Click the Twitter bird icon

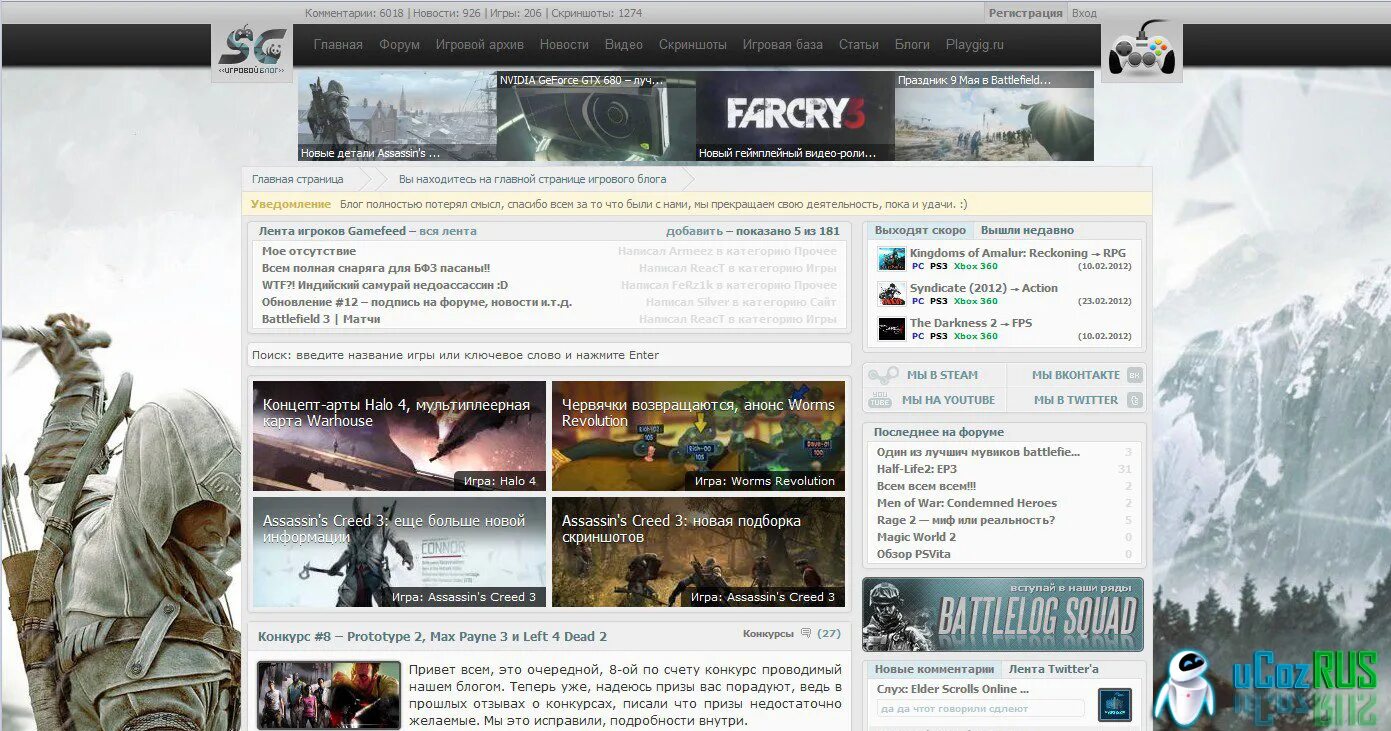1134,400
